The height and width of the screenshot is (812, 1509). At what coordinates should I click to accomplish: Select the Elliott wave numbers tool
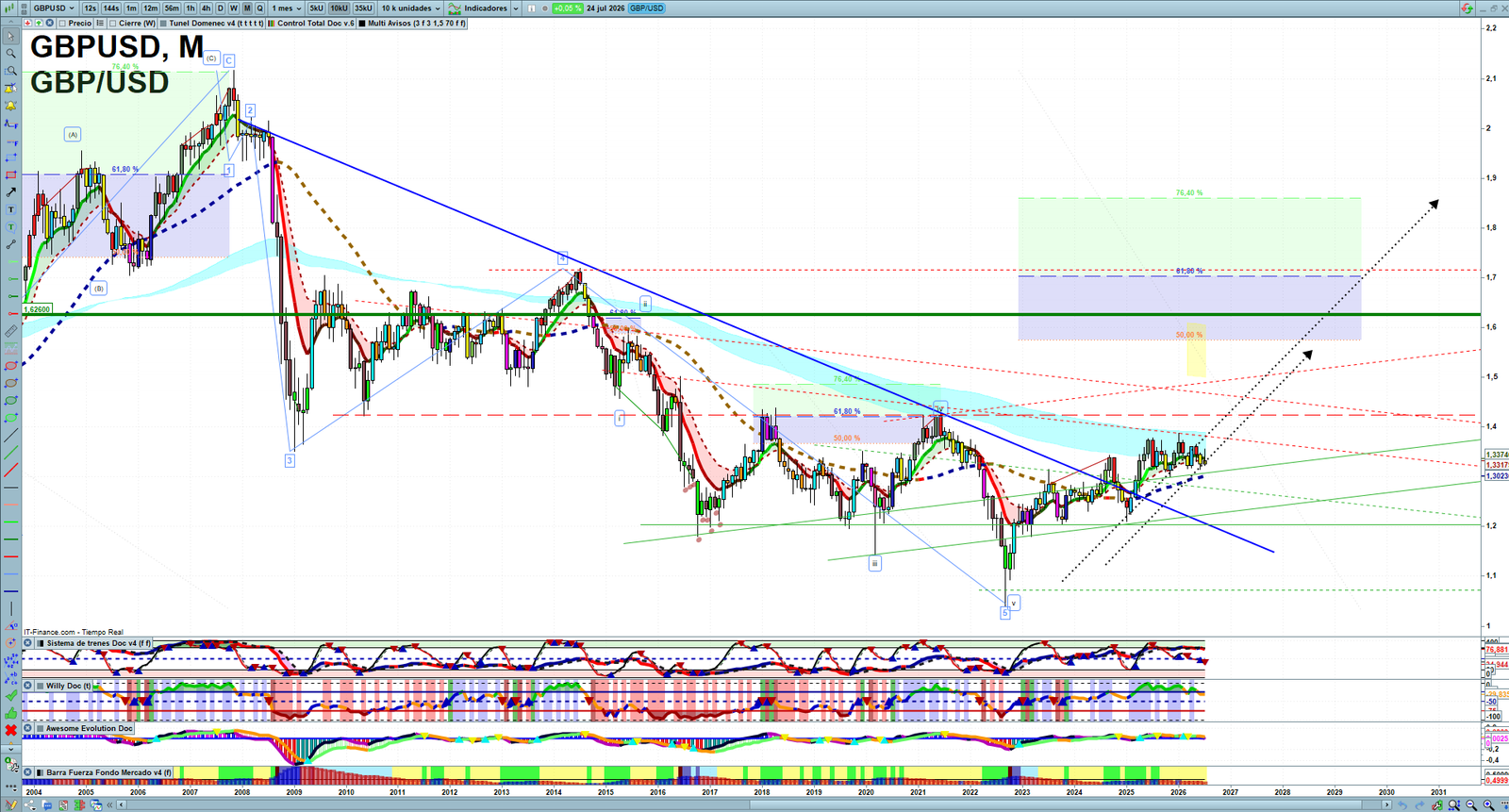(10, 660)
